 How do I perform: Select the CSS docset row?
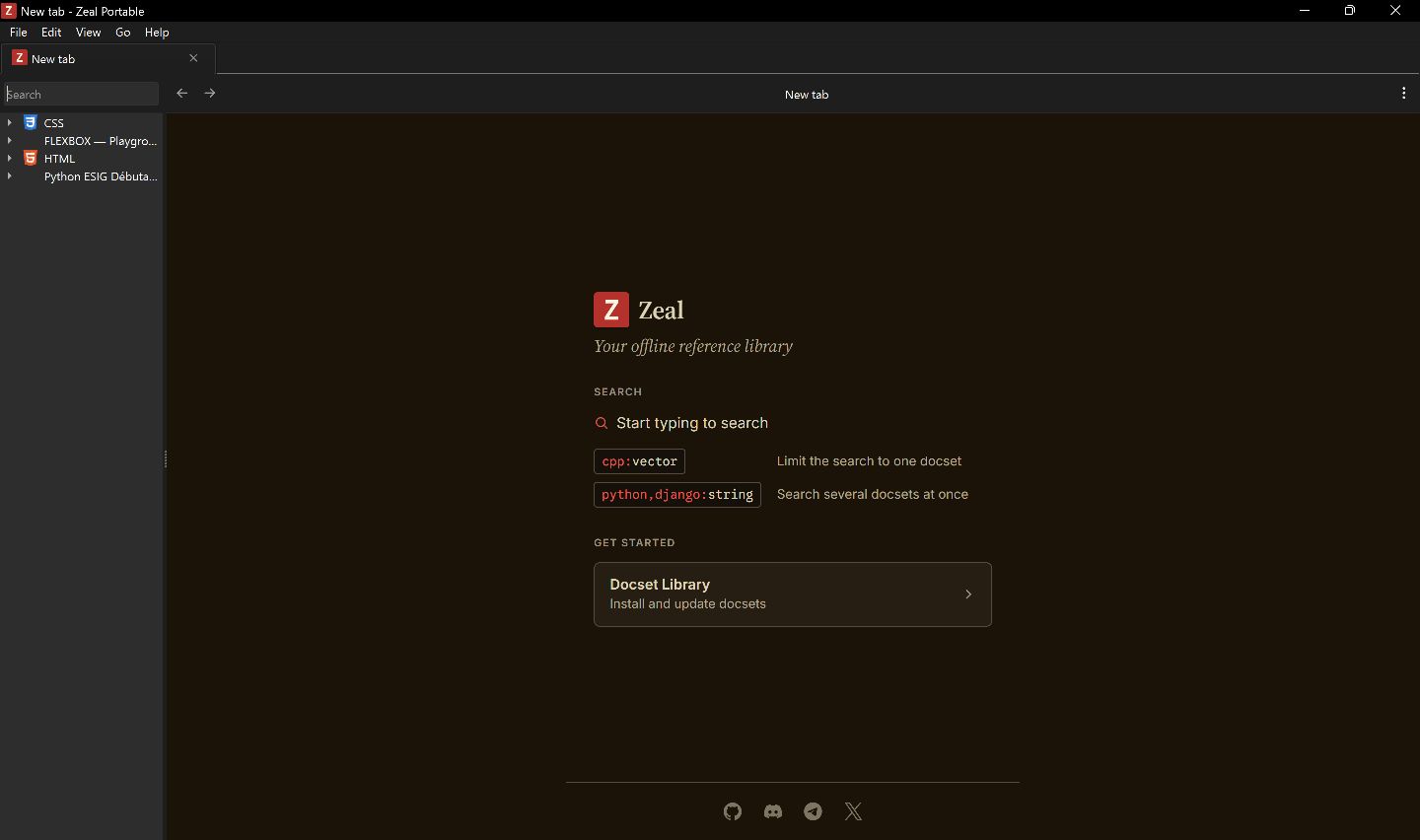[x=81, y=123]
